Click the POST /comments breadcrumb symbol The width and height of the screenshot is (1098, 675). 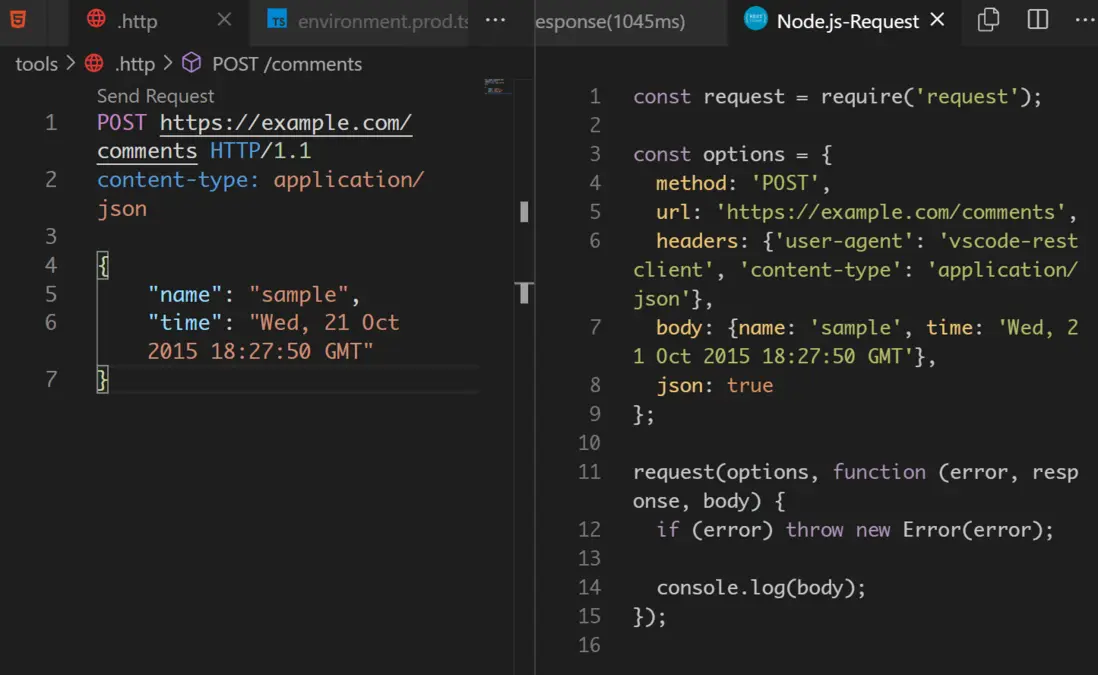tap(287, 64)
